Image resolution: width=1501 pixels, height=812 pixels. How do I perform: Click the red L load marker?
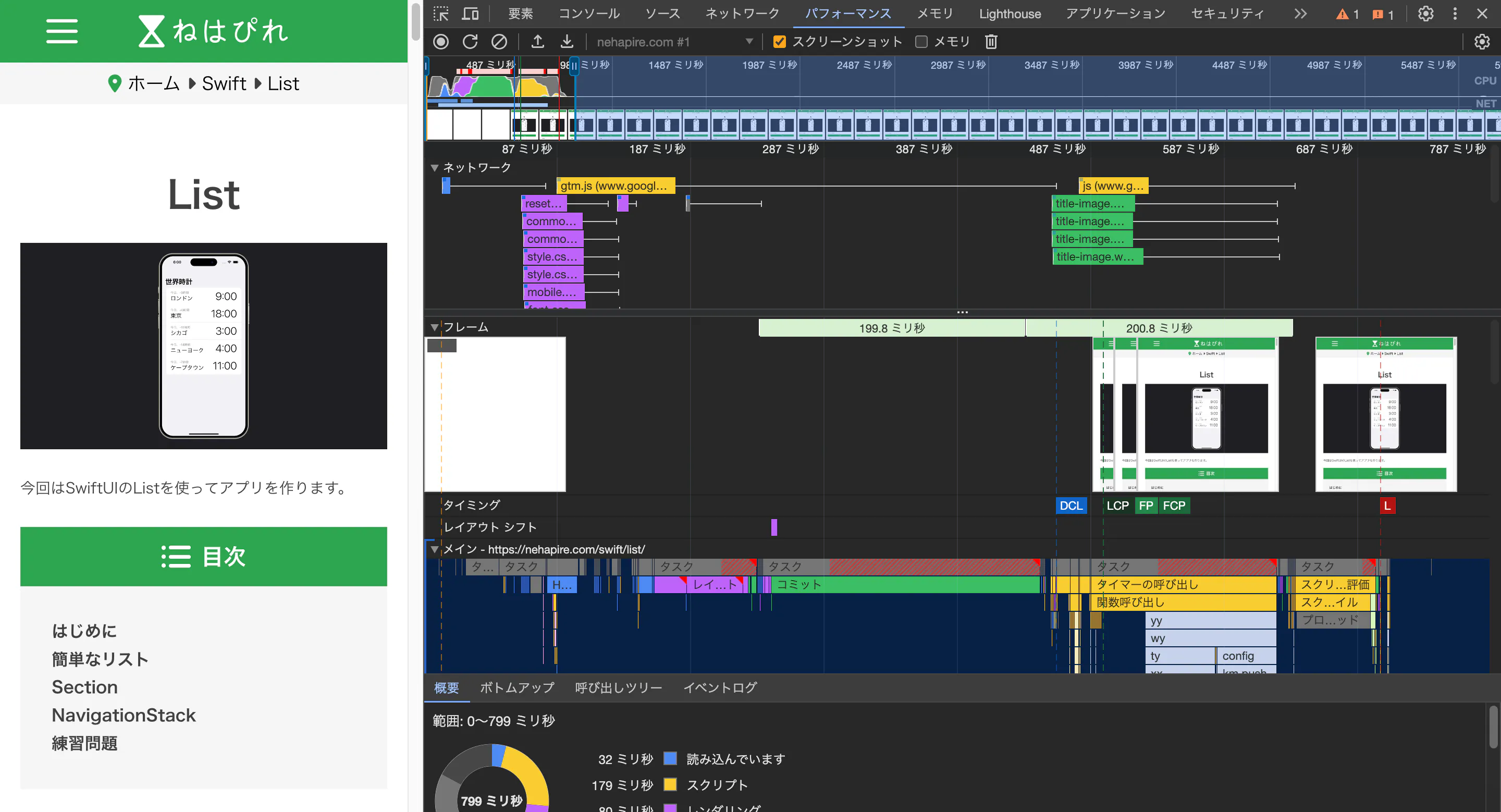tap(1387, 506)
